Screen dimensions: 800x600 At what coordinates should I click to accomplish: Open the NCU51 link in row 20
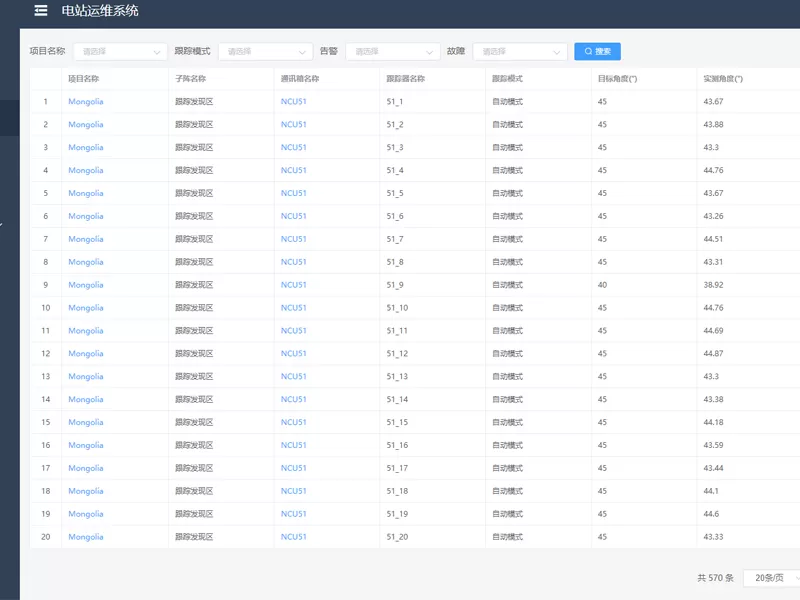(293, 537)
